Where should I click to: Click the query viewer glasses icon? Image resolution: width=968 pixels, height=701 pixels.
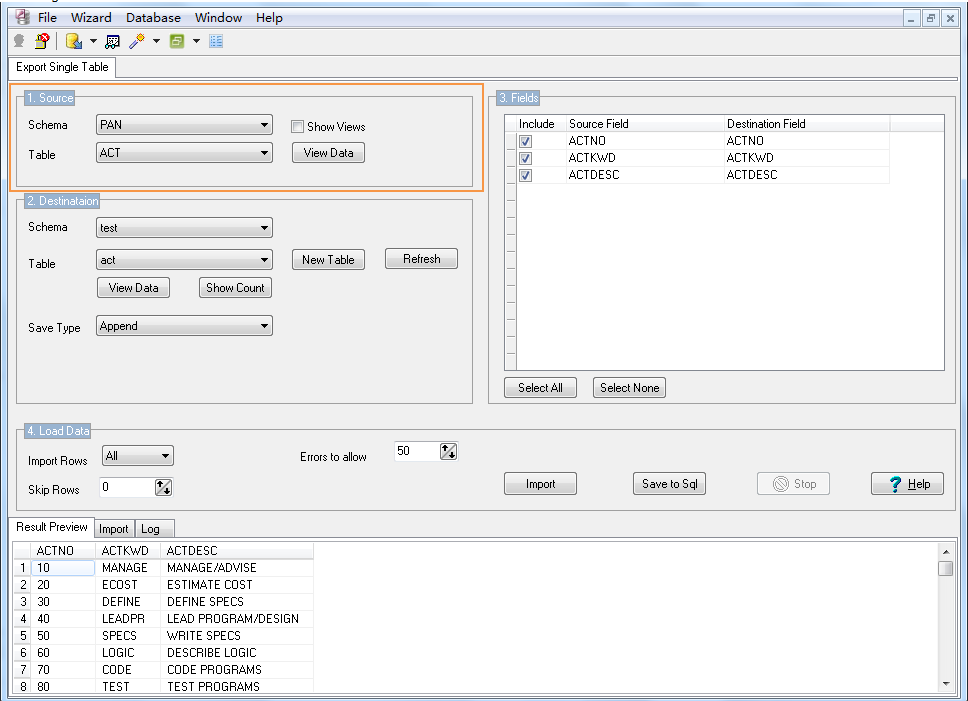(112, 41)
